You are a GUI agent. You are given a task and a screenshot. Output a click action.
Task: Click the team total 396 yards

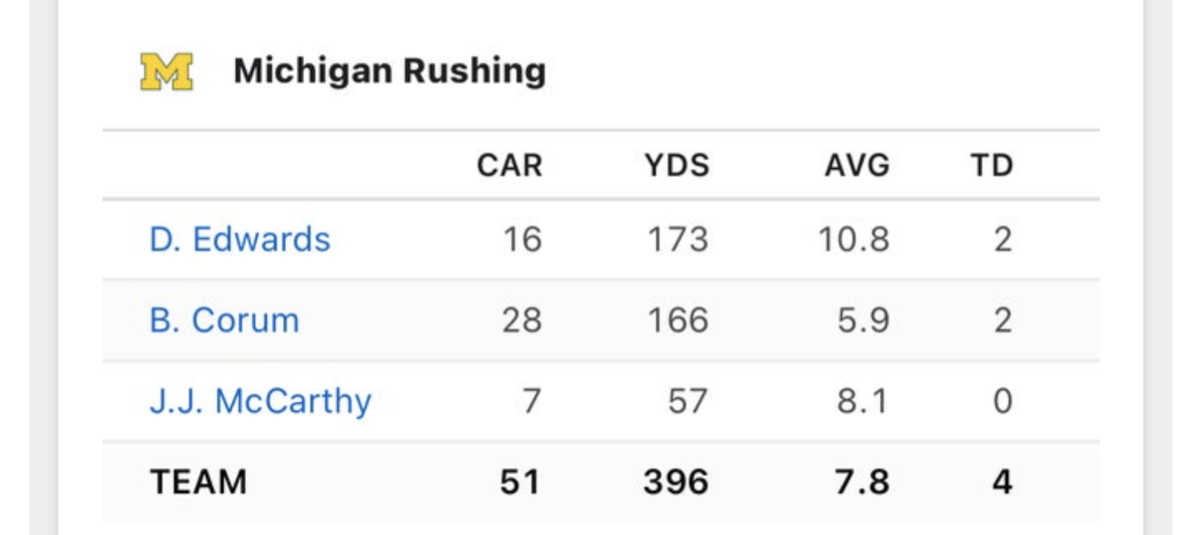tap(676, 482)
